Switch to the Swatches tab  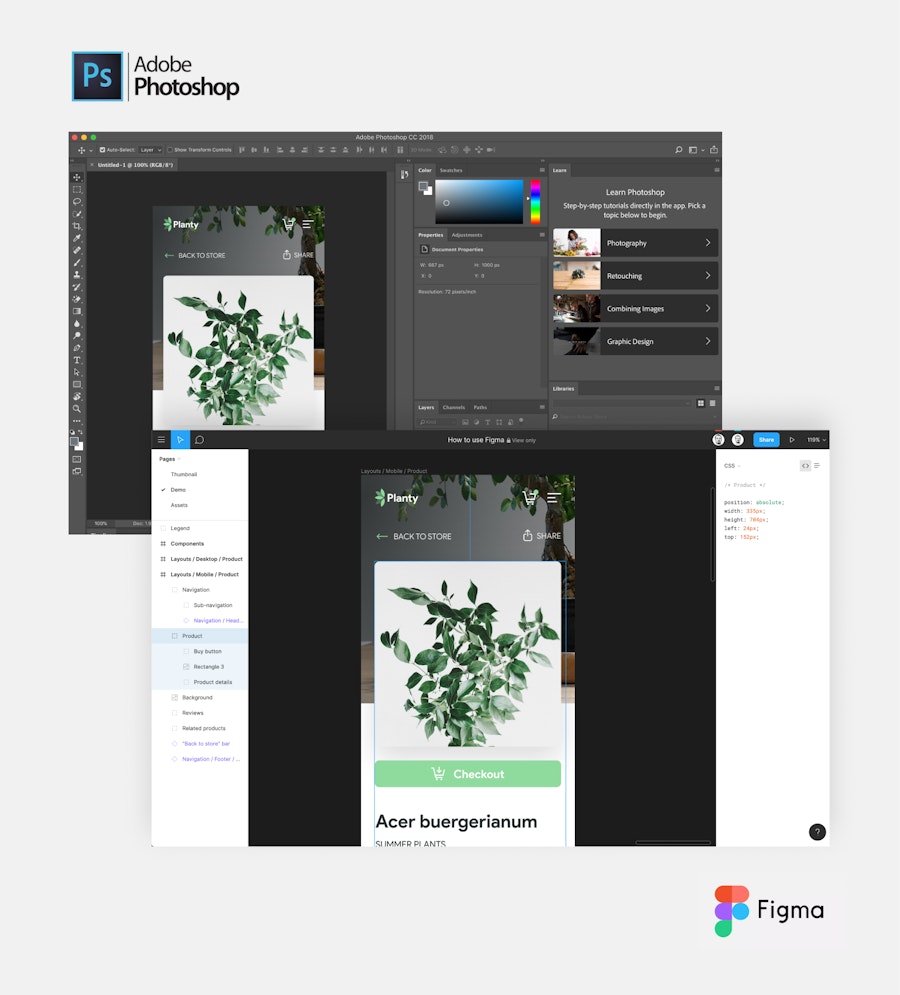click(x=451, y=170)
